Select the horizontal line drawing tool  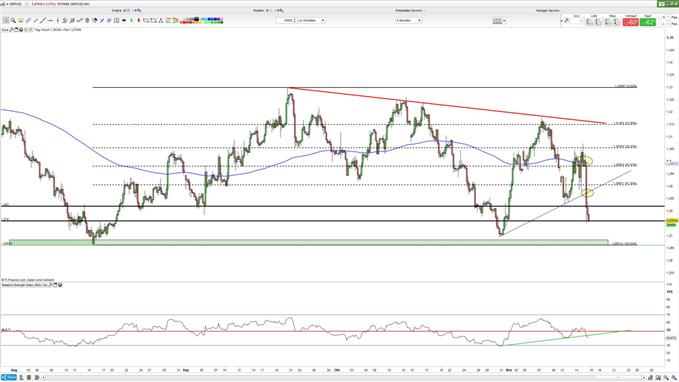click(x=50, y=20)
